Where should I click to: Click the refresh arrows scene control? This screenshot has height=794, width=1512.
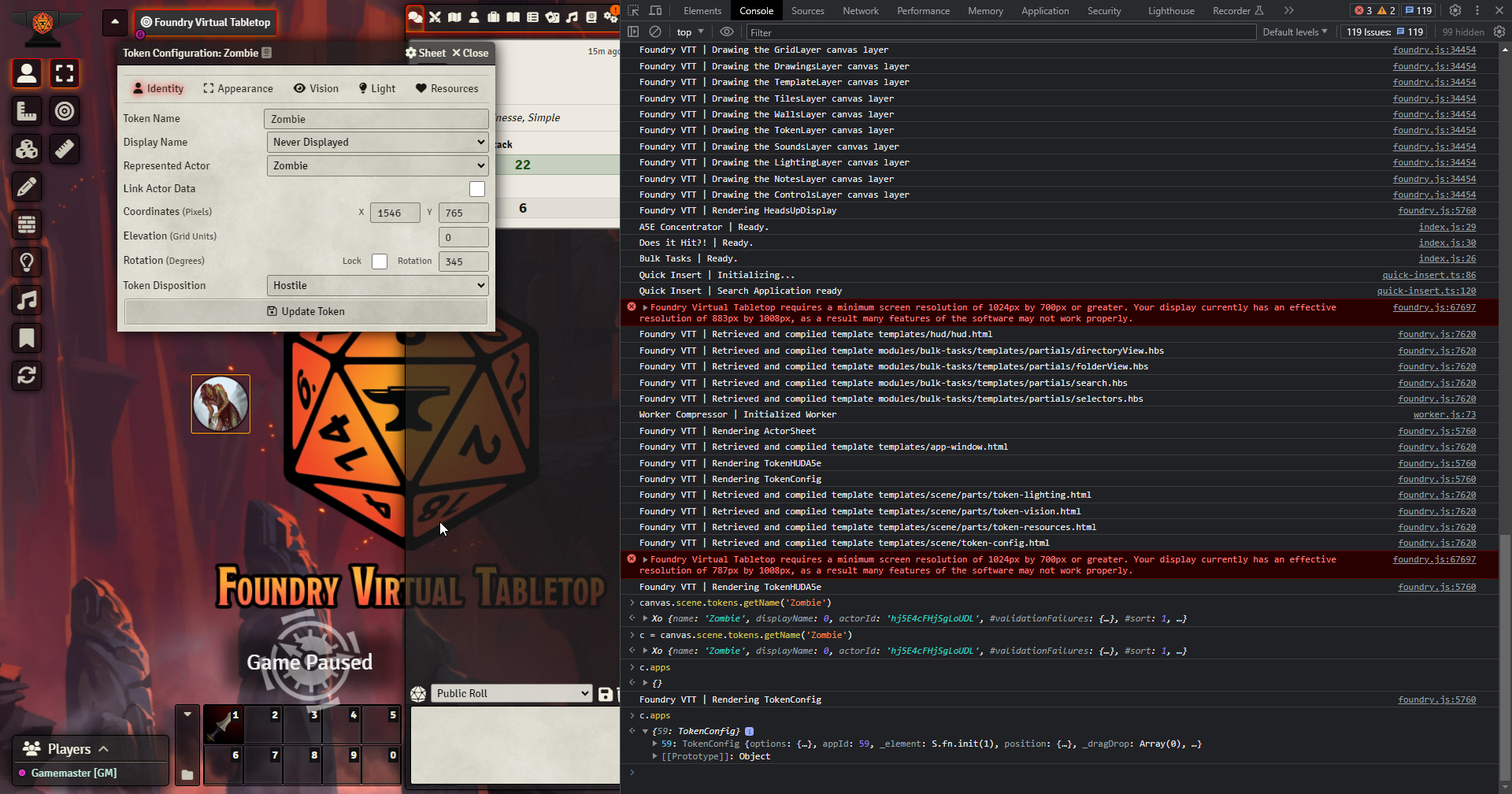[x=27, y=376]
